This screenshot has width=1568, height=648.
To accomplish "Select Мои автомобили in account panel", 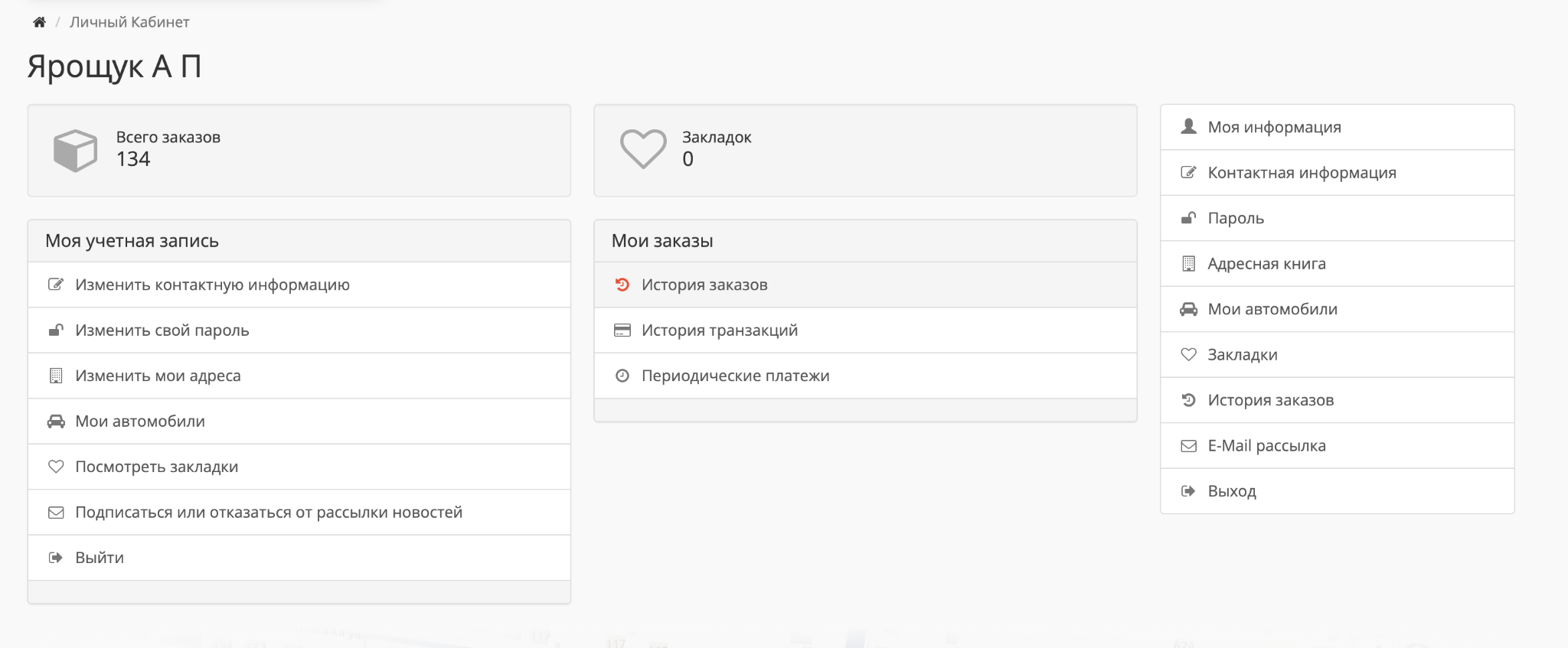I will pos(140,422).
